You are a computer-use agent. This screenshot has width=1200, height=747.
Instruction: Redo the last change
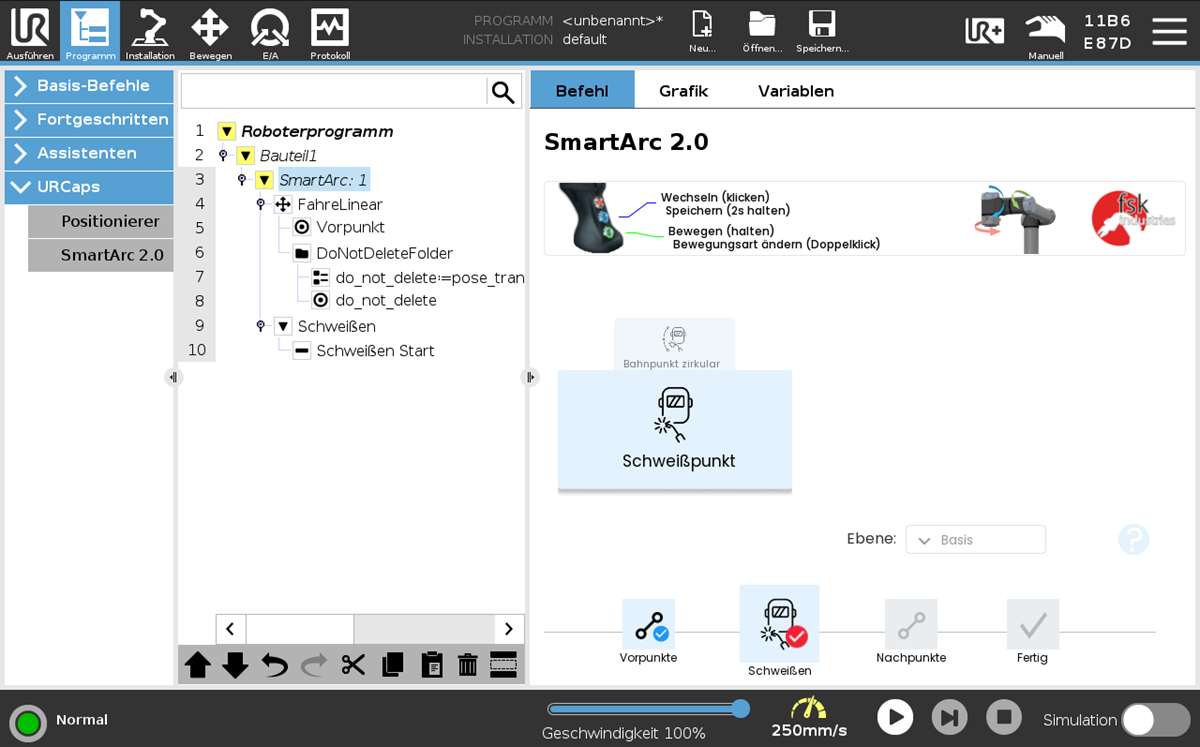click(x=313, y=665)
